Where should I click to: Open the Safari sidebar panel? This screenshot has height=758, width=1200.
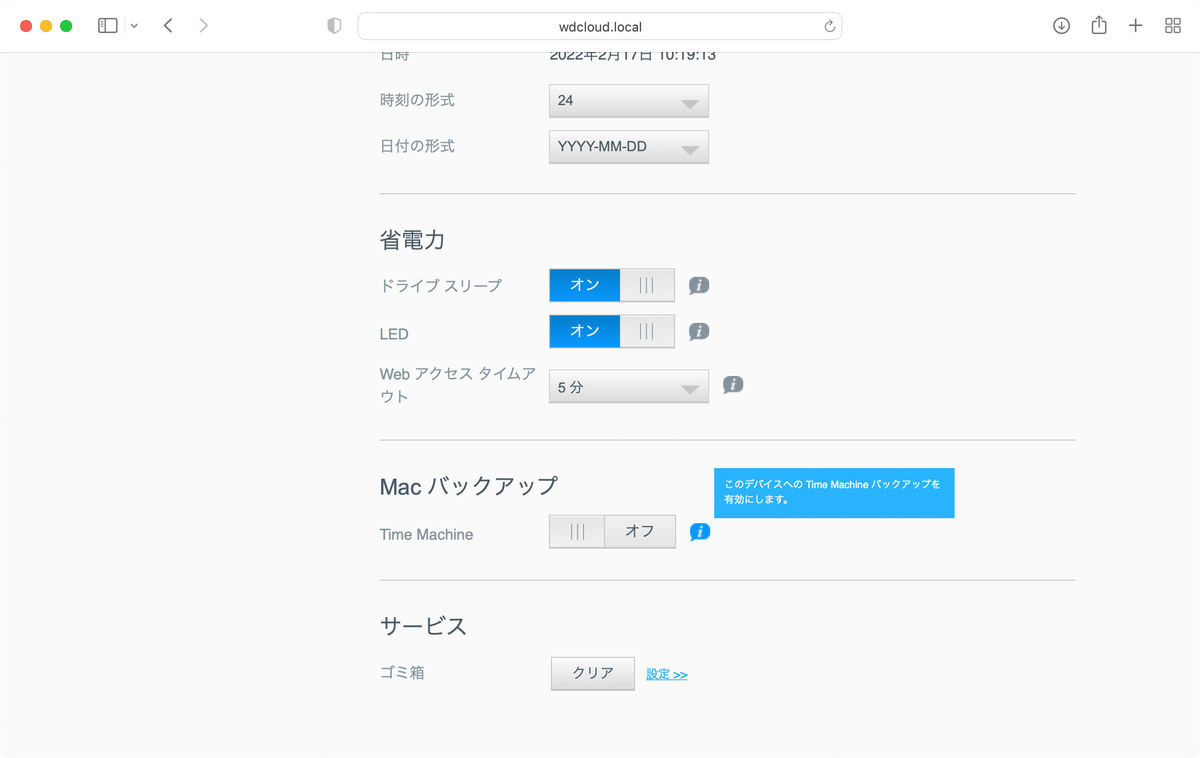click(x=107, y=26)
